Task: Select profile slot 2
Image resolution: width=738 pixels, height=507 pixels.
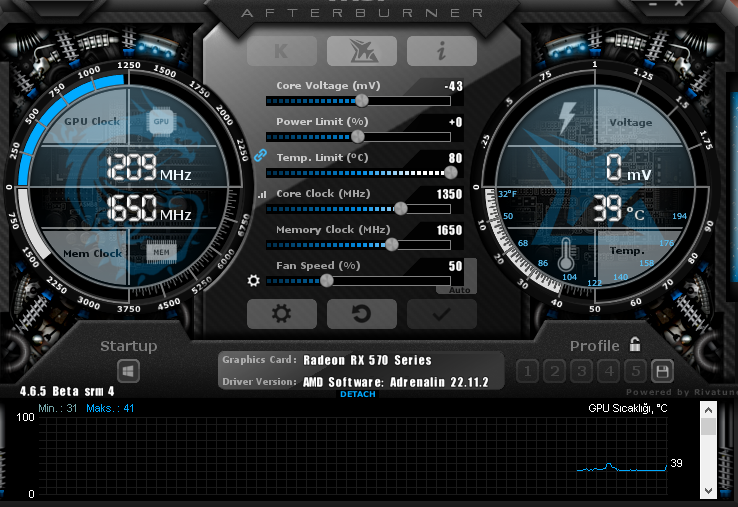Action: (x=554, y=371)
